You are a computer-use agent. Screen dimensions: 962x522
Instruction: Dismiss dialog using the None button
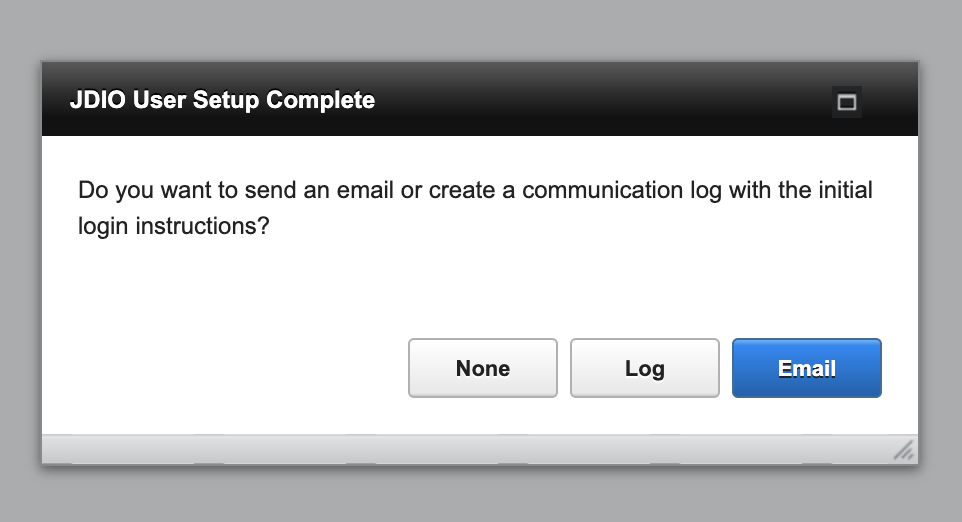(483, 368)
